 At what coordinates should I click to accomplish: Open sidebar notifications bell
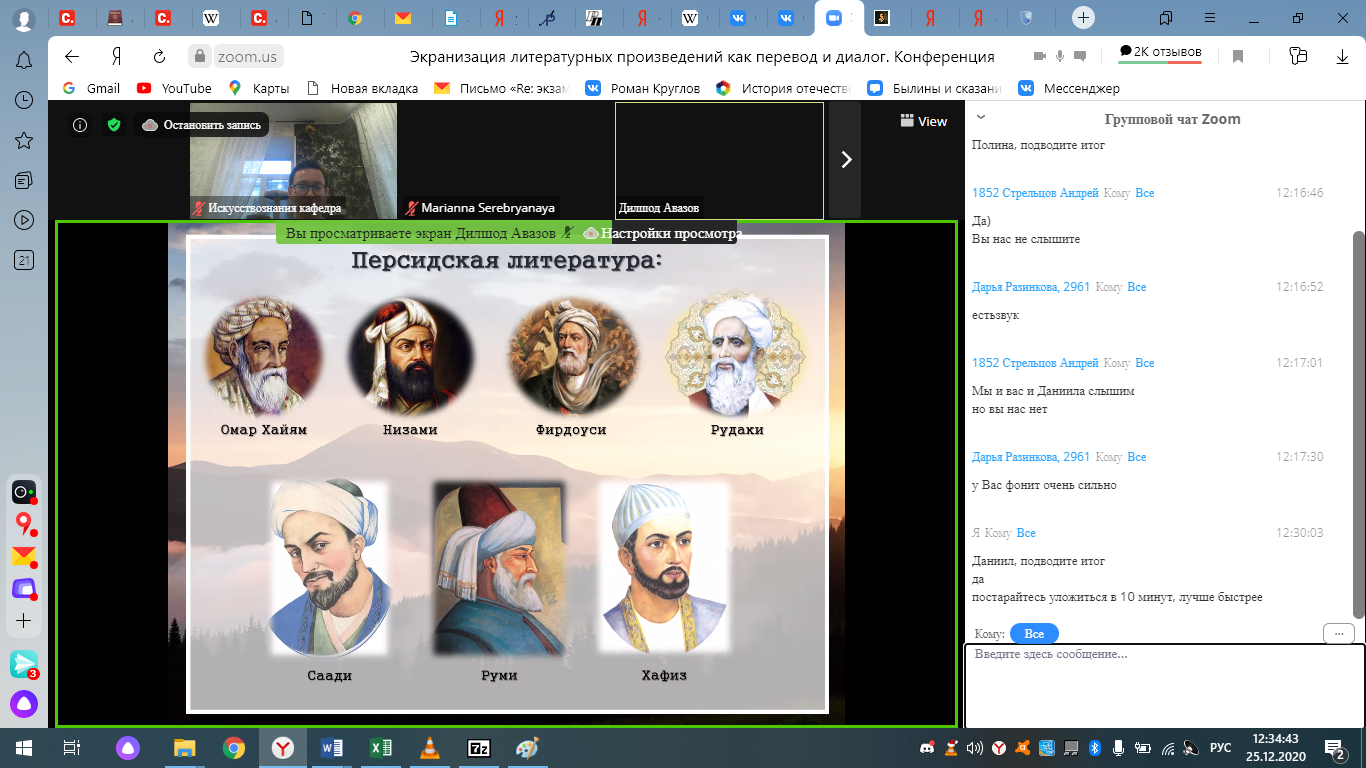point(24,61)
